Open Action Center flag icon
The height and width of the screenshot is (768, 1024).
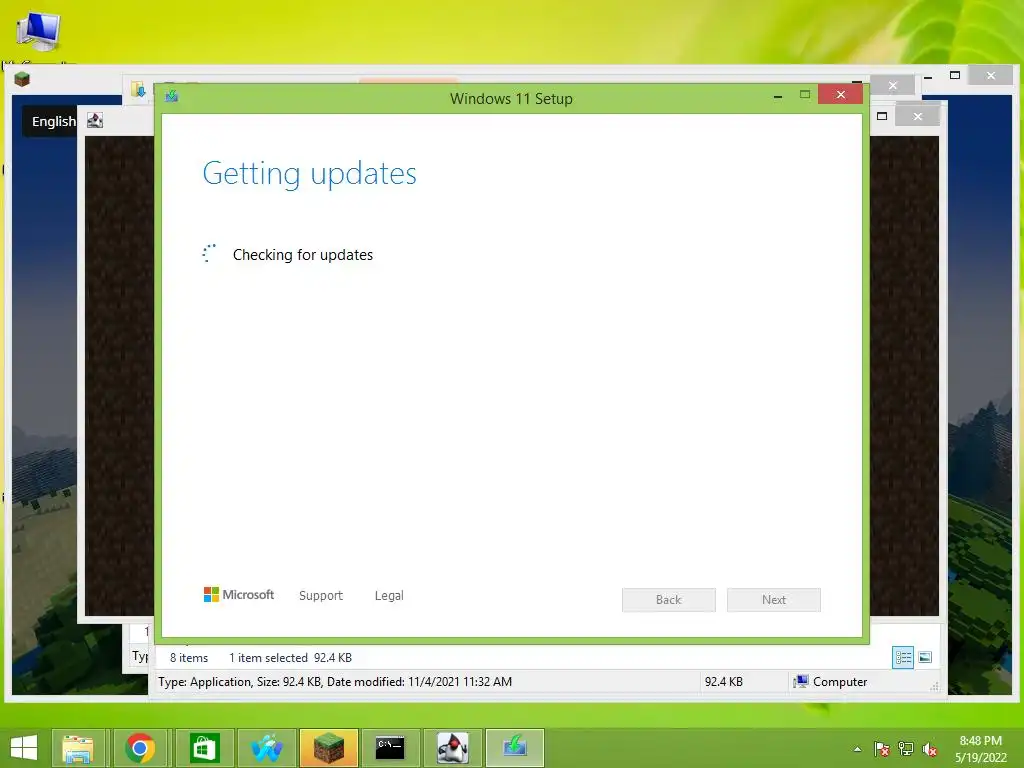882,749
